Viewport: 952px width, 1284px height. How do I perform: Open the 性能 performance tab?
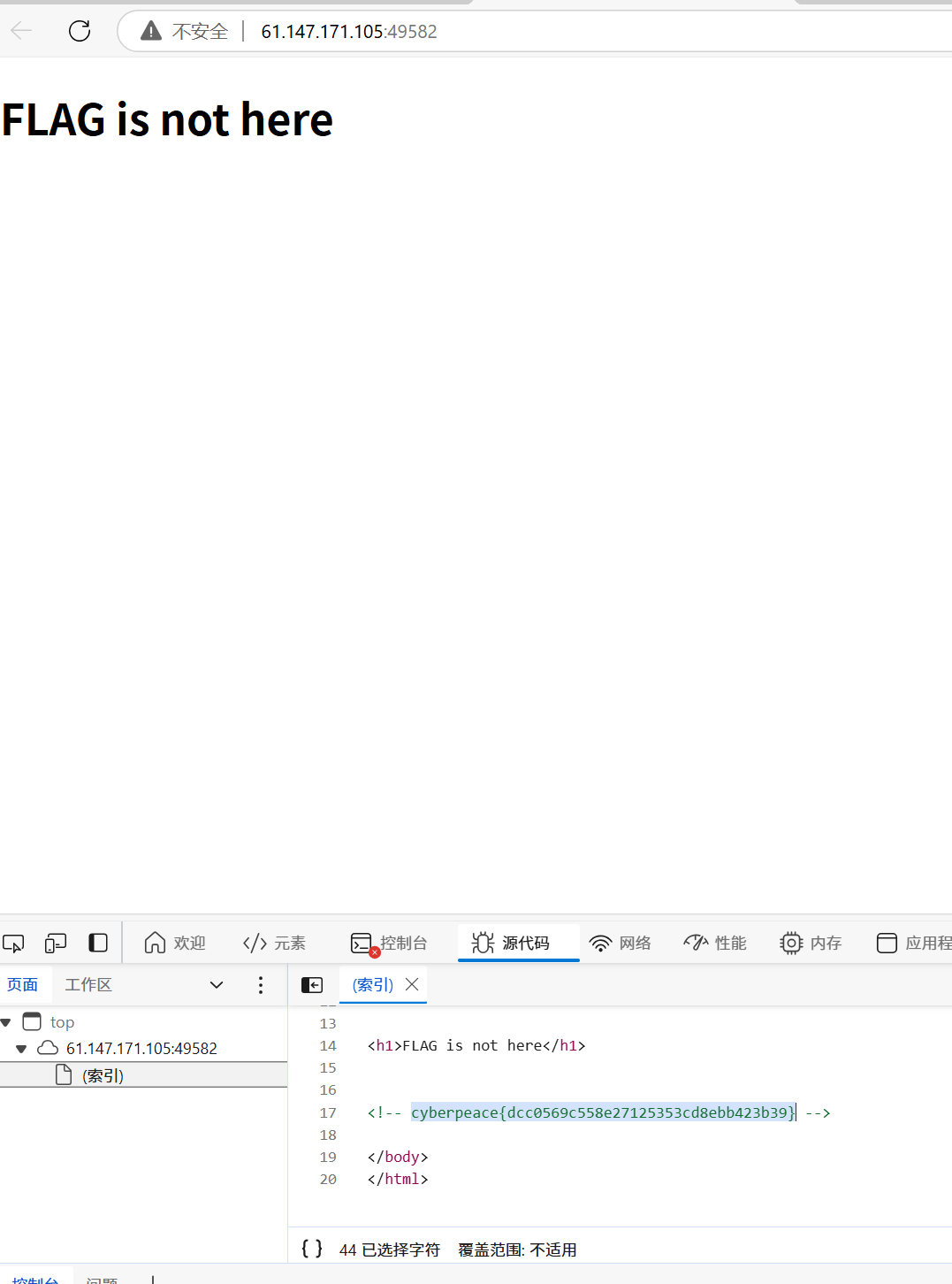(x=715, y=944)
